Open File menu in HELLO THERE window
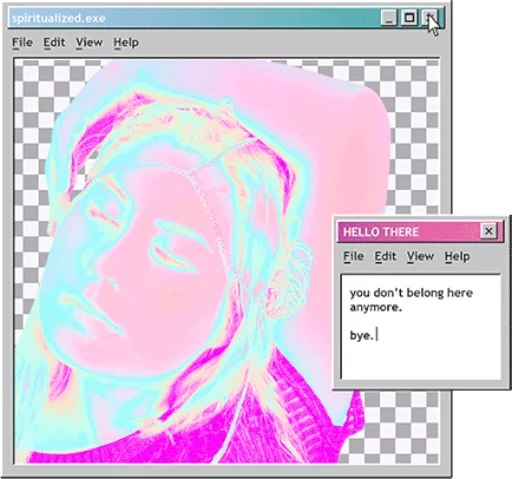Image resolution: width=512 pixels, height=479 pixels. 353,256
